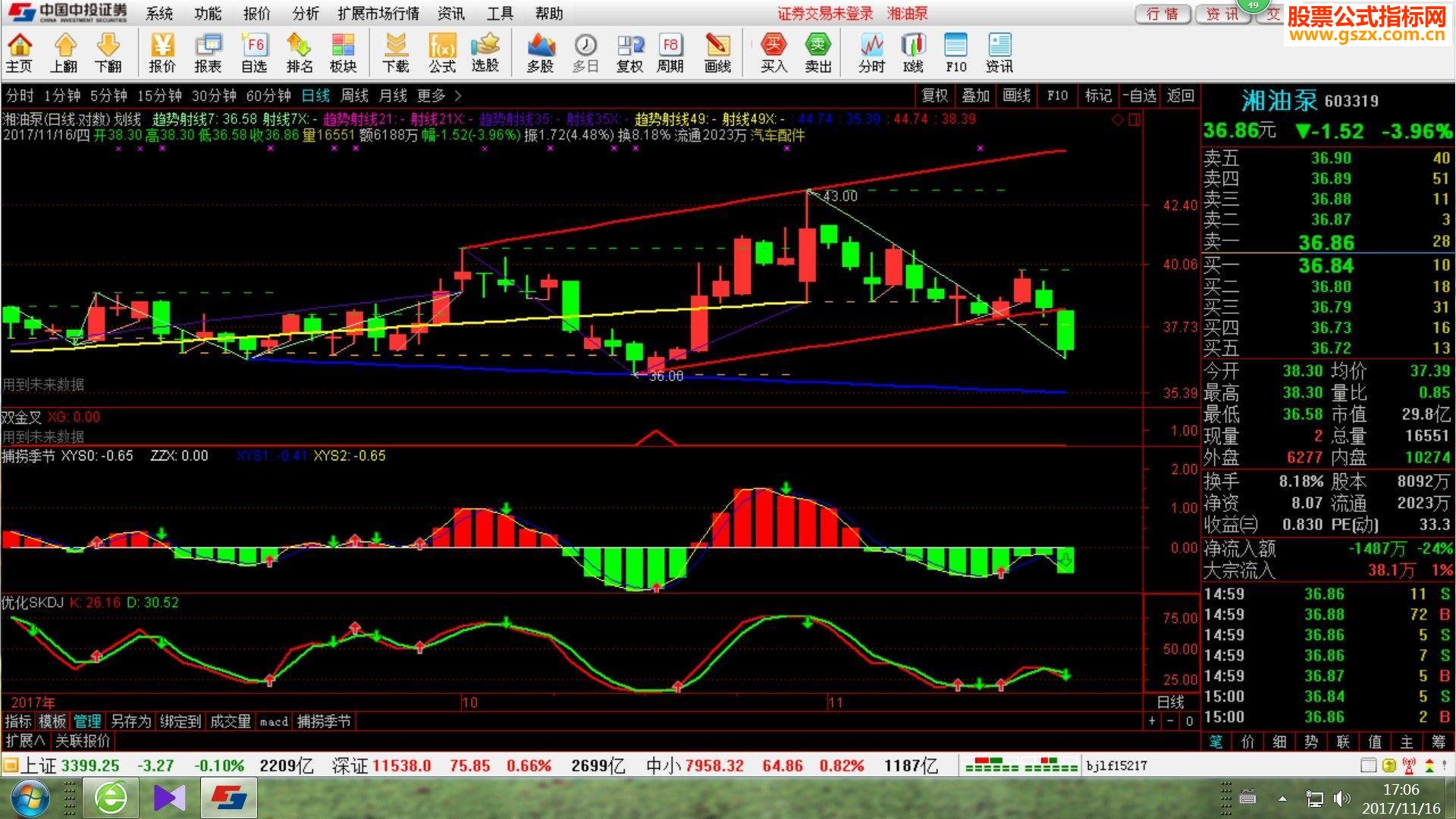Select the 画线 drawing pencil toolbar icon
This screenshot has width=1456, height=819.
point(717,53)
